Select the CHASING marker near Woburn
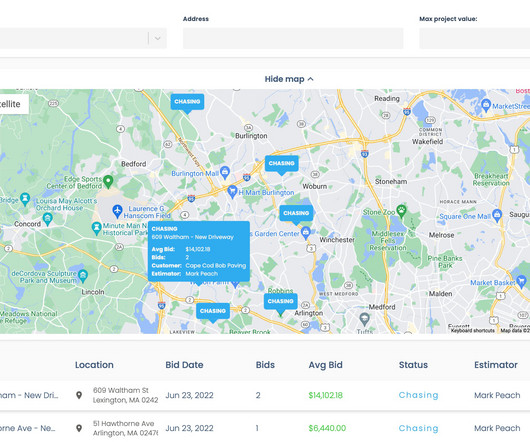530x442 pixels. pyautogui.click(x=282, y=164)
